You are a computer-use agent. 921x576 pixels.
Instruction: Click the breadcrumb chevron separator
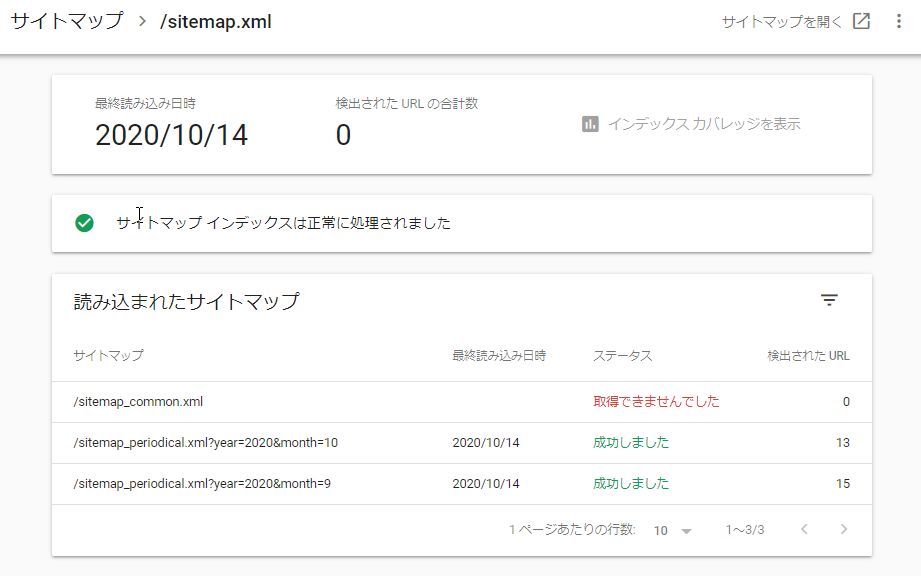(x=142, y=22)
